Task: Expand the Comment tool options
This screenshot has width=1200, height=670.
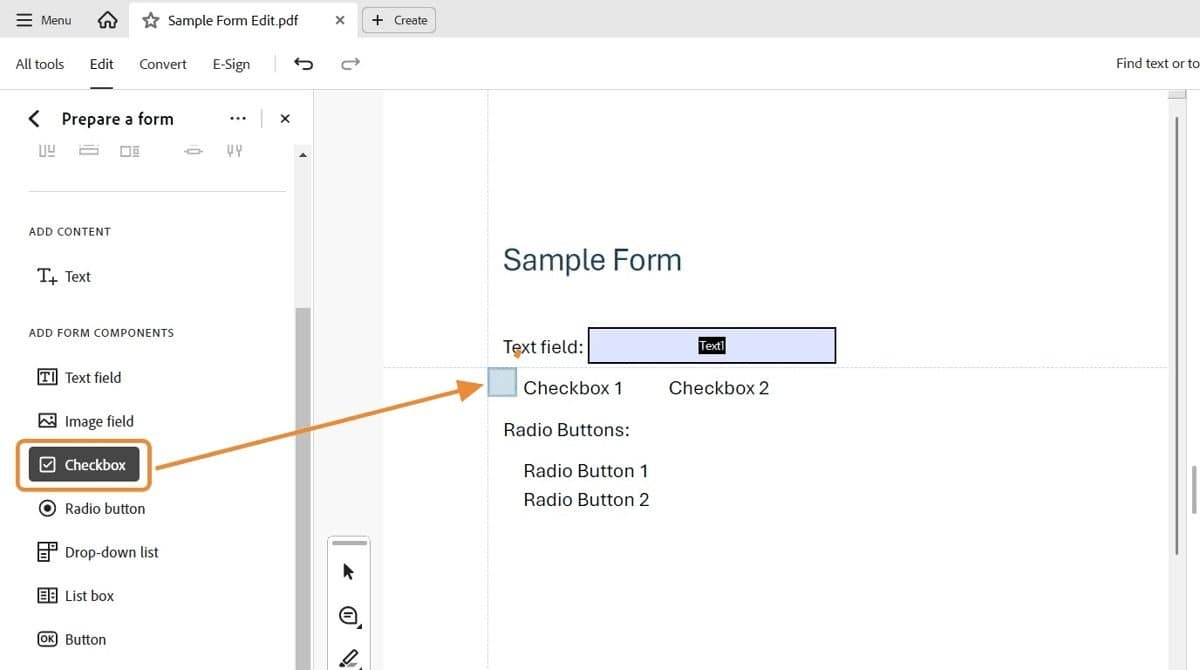Action: (348, 615)
